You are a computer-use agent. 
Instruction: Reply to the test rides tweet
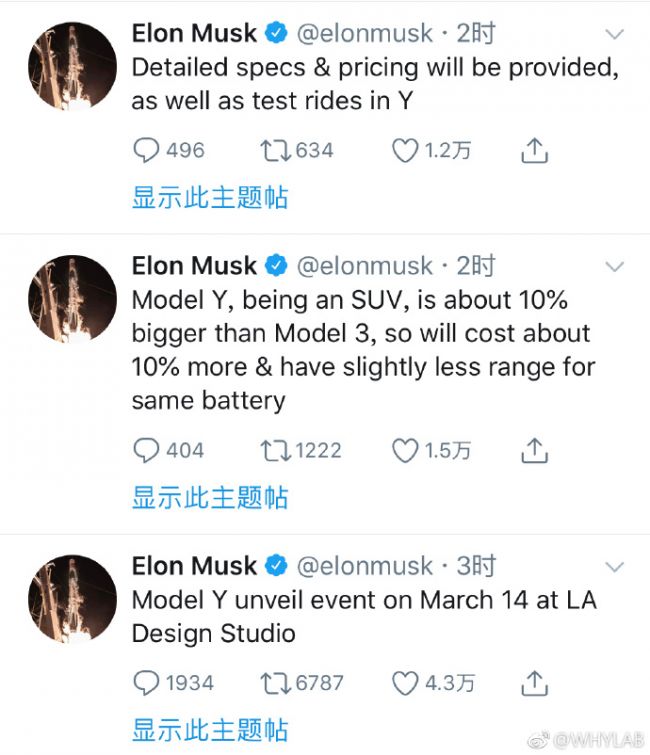[147, 151]
